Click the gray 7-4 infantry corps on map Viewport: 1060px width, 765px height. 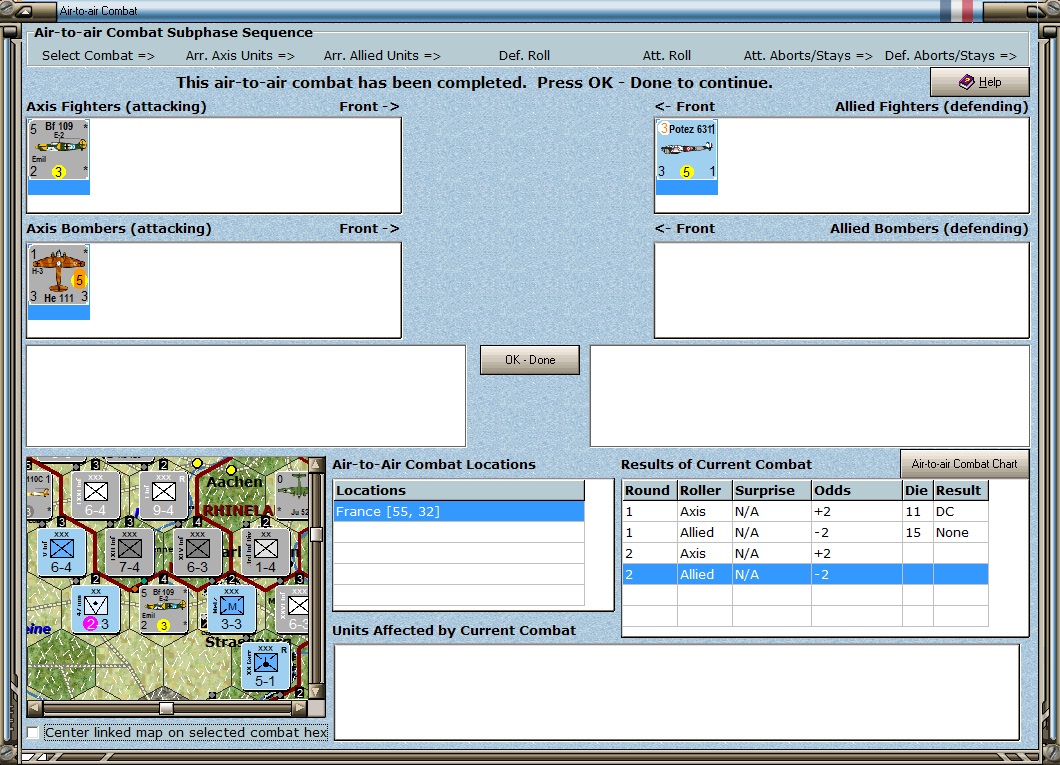pos(130,552)
